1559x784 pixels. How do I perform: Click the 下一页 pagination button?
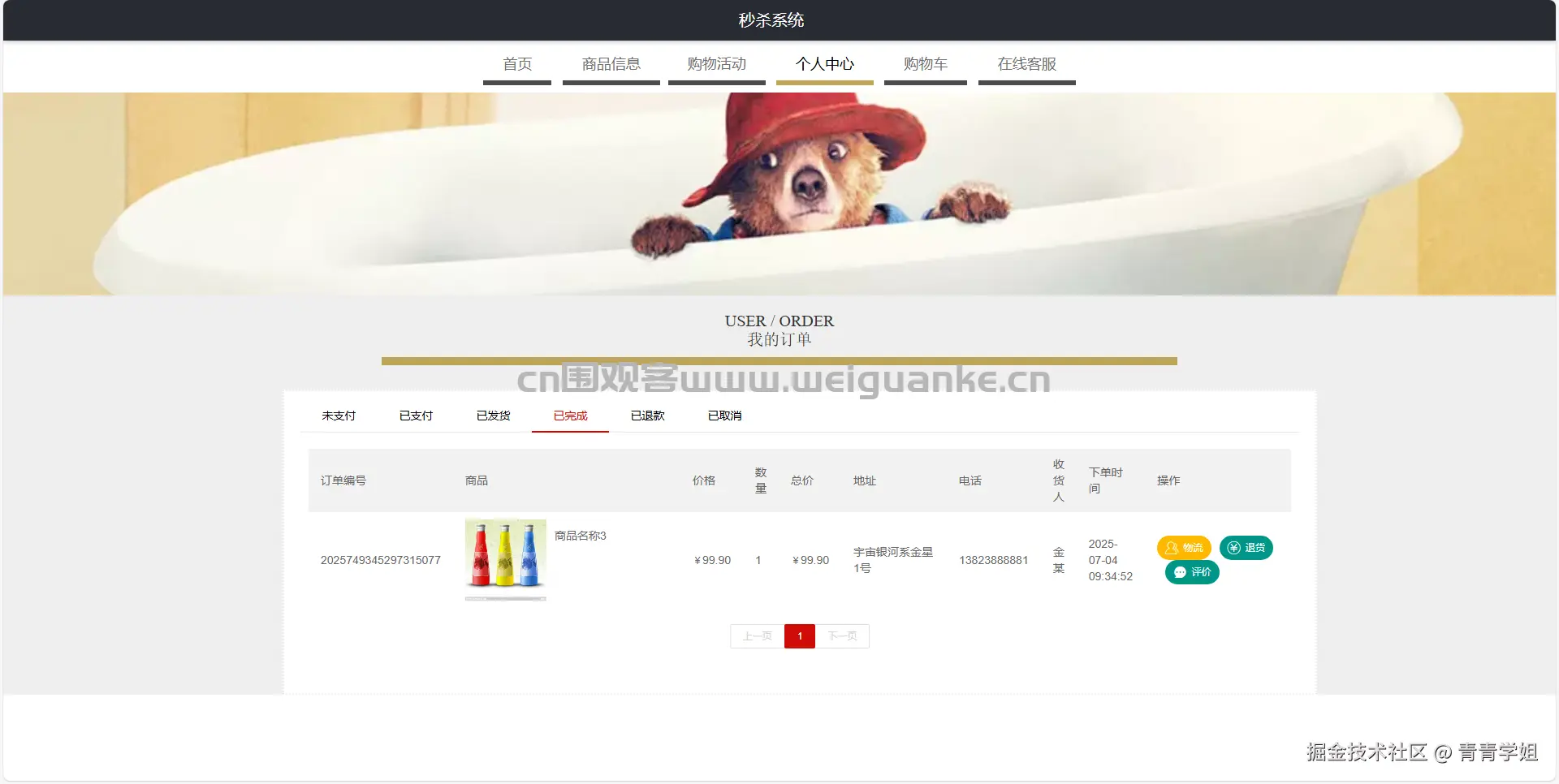tap(842, 636)
